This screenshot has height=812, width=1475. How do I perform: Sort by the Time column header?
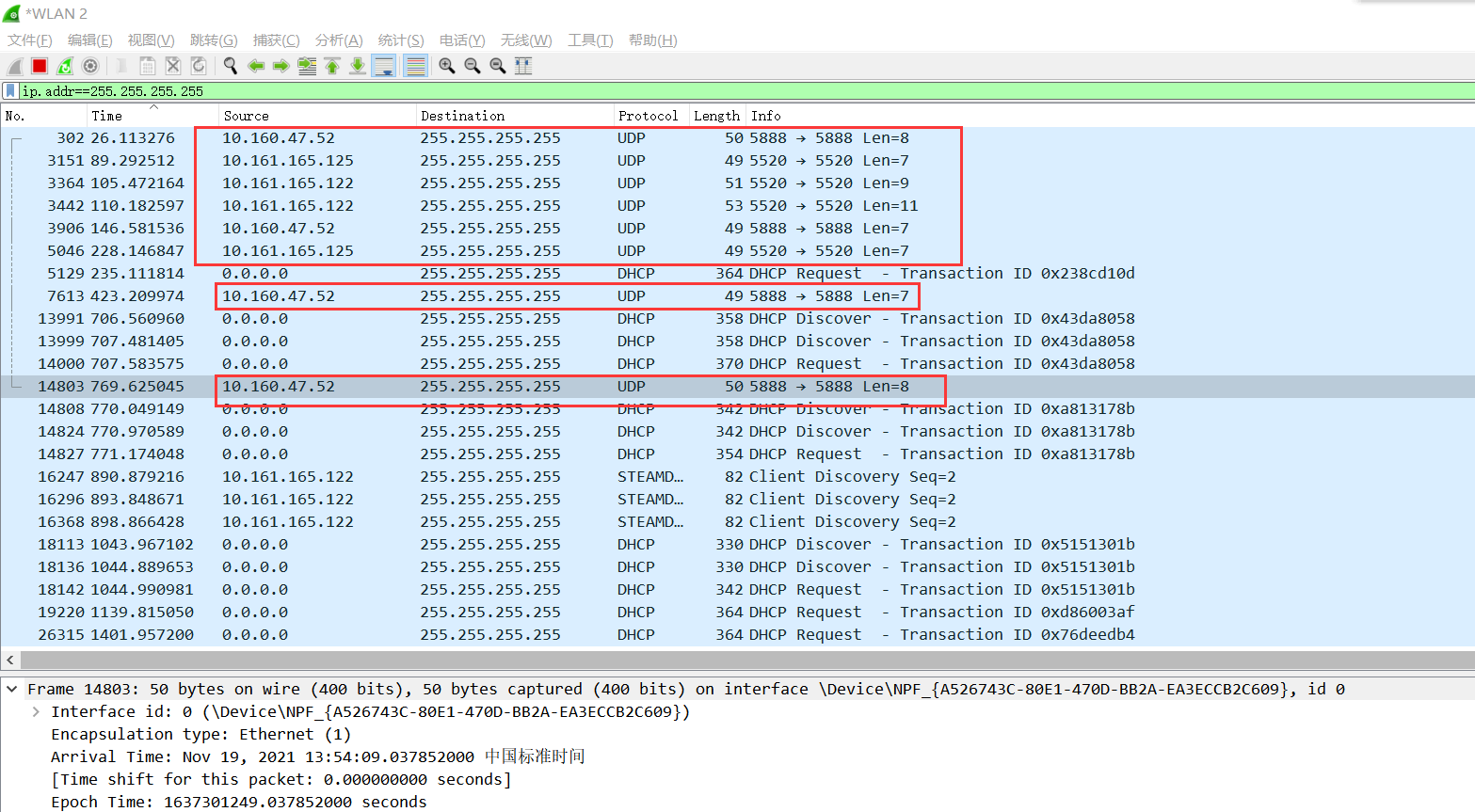point(153,116)
